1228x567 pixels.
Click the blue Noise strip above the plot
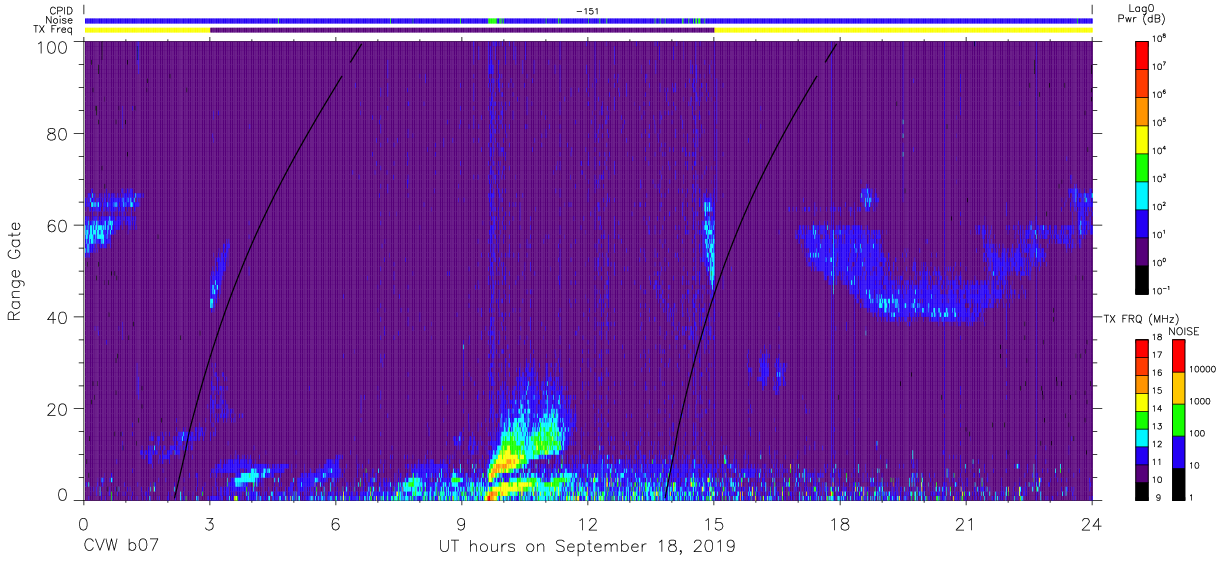pos(587,20)
